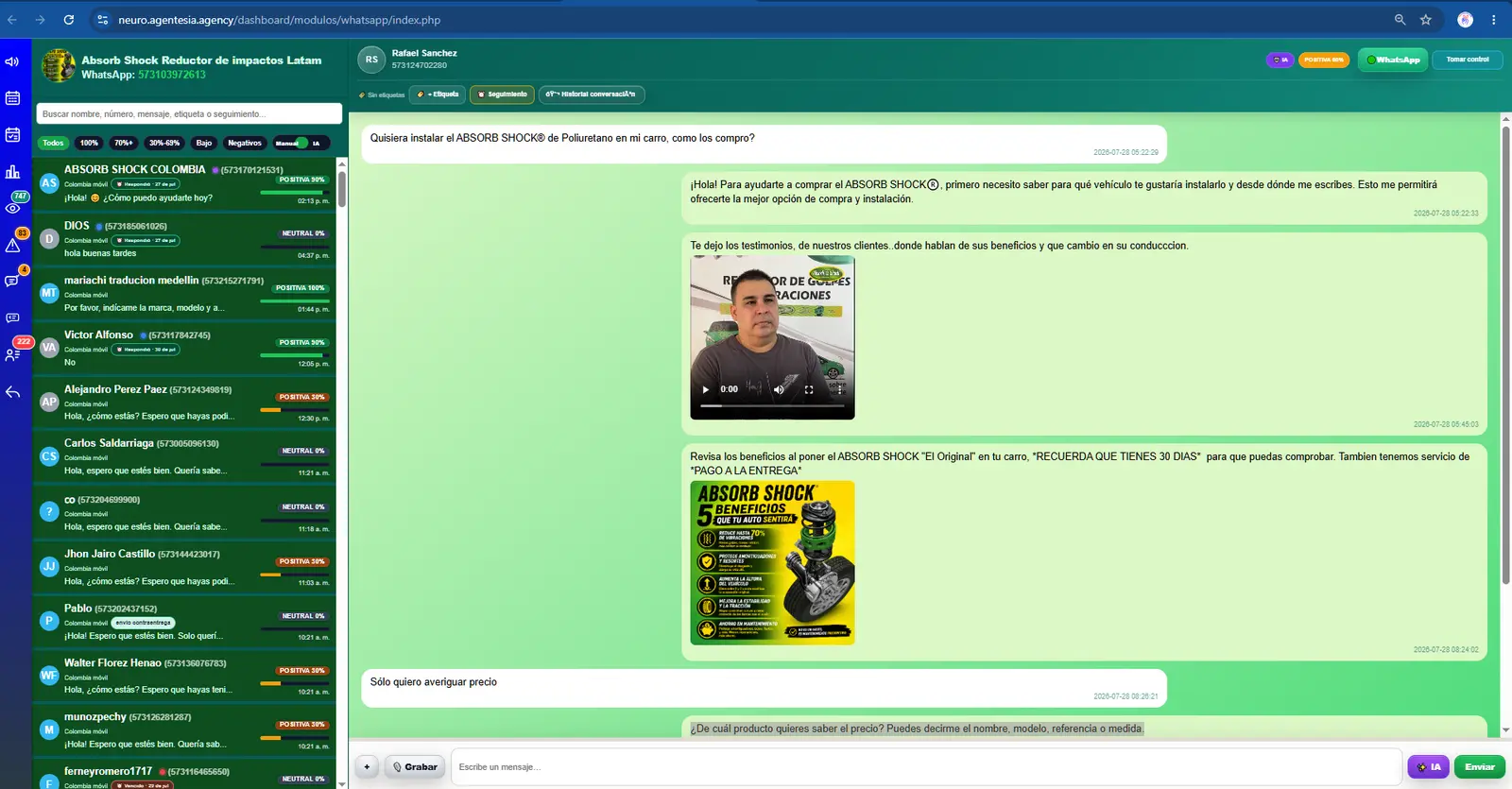Bookmark this page with the star icon

(x=1426, y=20)
